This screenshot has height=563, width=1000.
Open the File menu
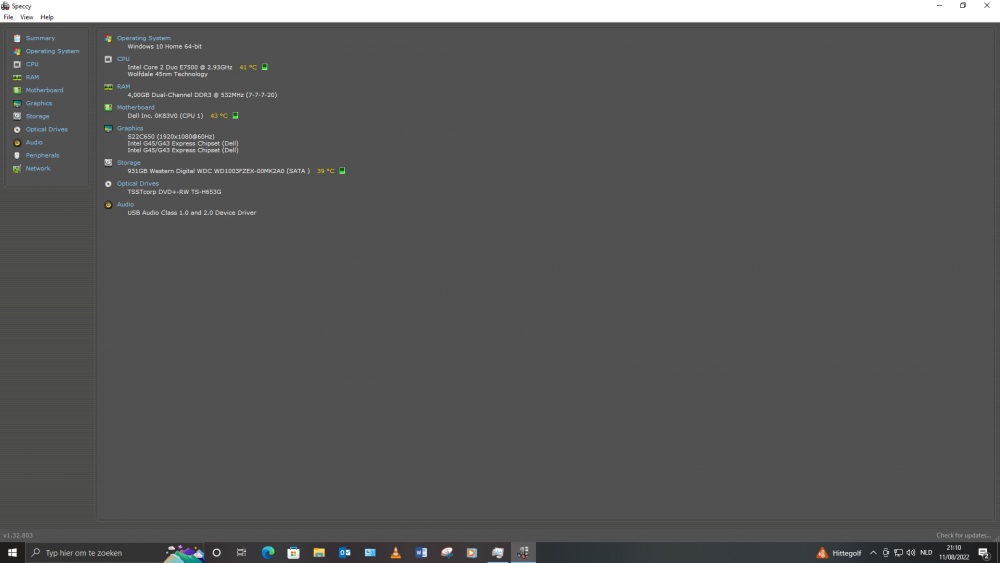coord(8,17)
